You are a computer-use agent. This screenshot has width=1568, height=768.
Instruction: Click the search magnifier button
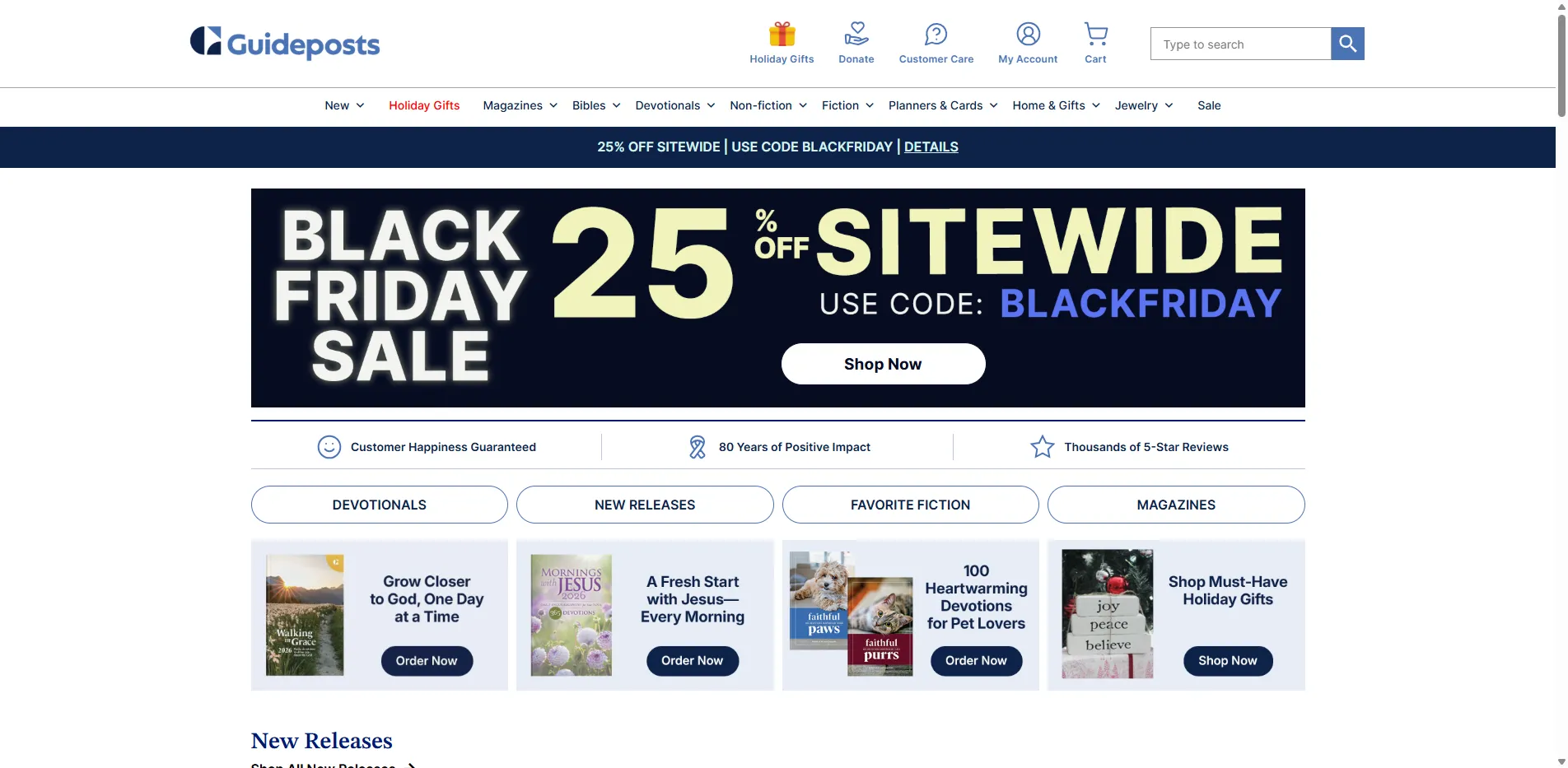pos(1347,44)
